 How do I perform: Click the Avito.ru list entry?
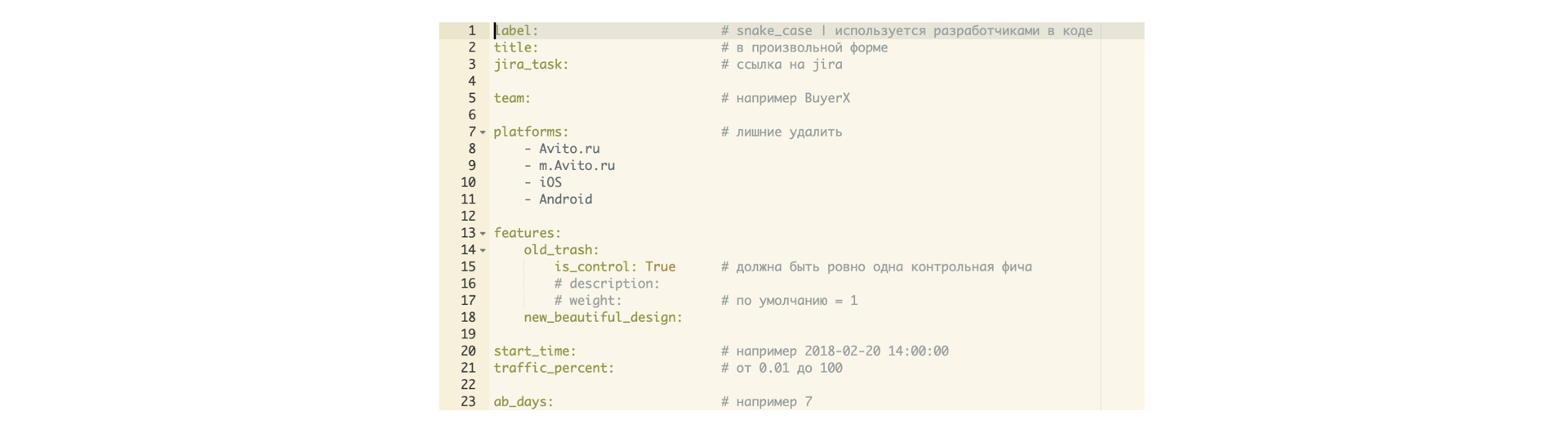[568, 149]
